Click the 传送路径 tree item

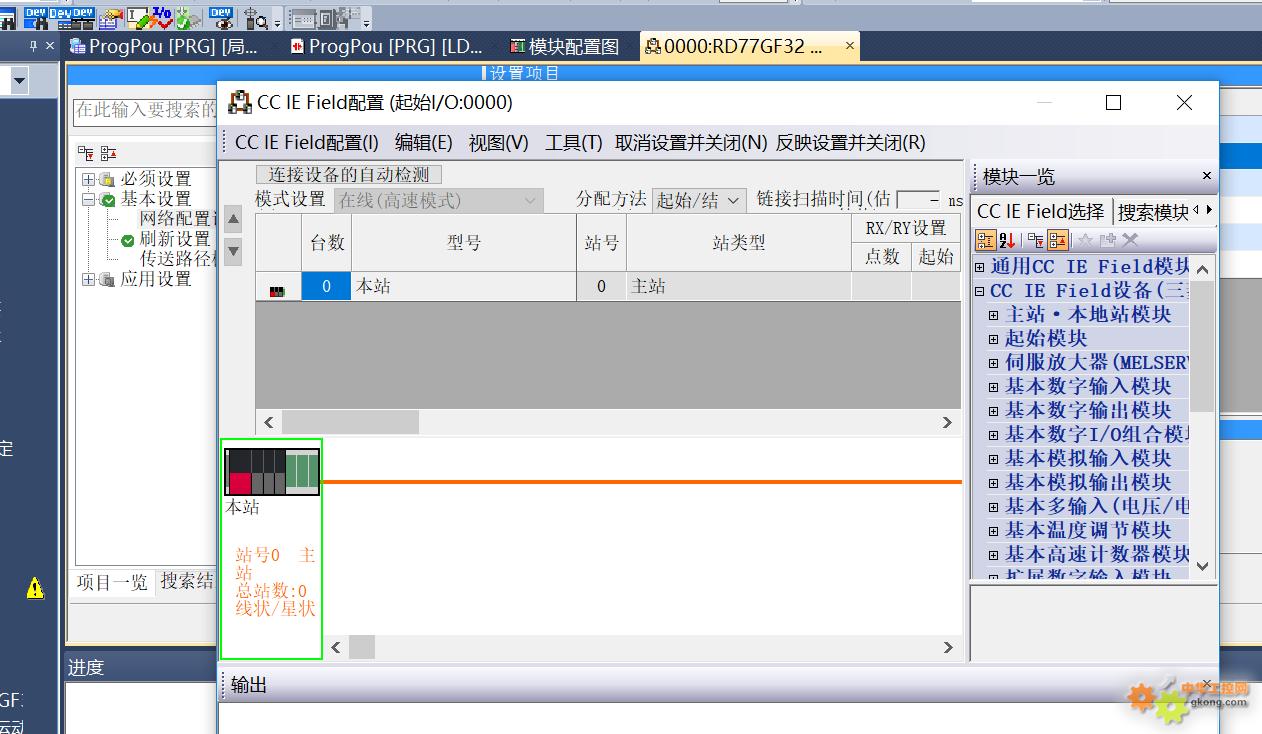tap(177, 259)
